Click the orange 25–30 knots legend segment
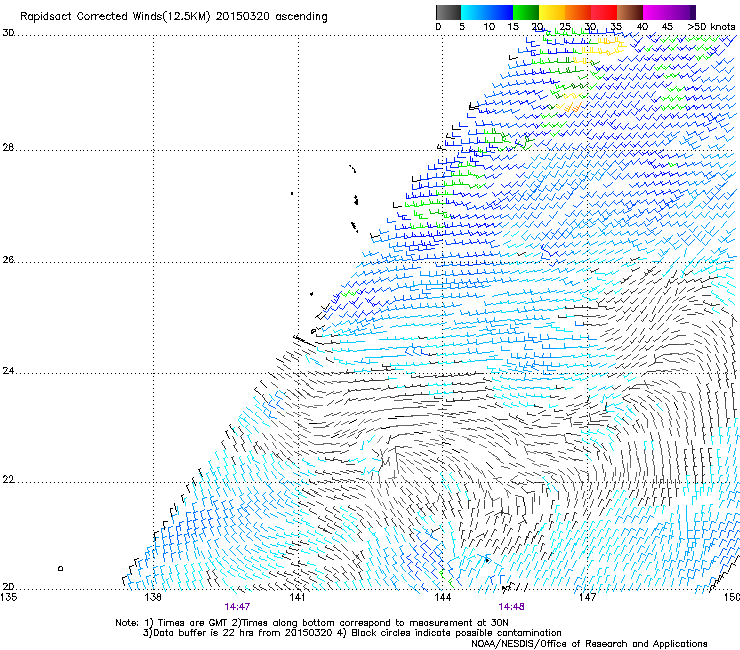 point(578,12)
